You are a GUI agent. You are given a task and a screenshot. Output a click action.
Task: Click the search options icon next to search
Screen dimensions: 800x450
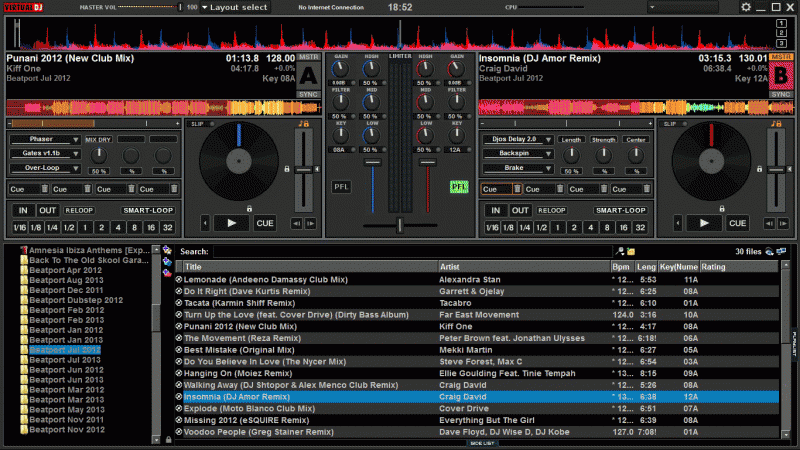coord(620,251)
